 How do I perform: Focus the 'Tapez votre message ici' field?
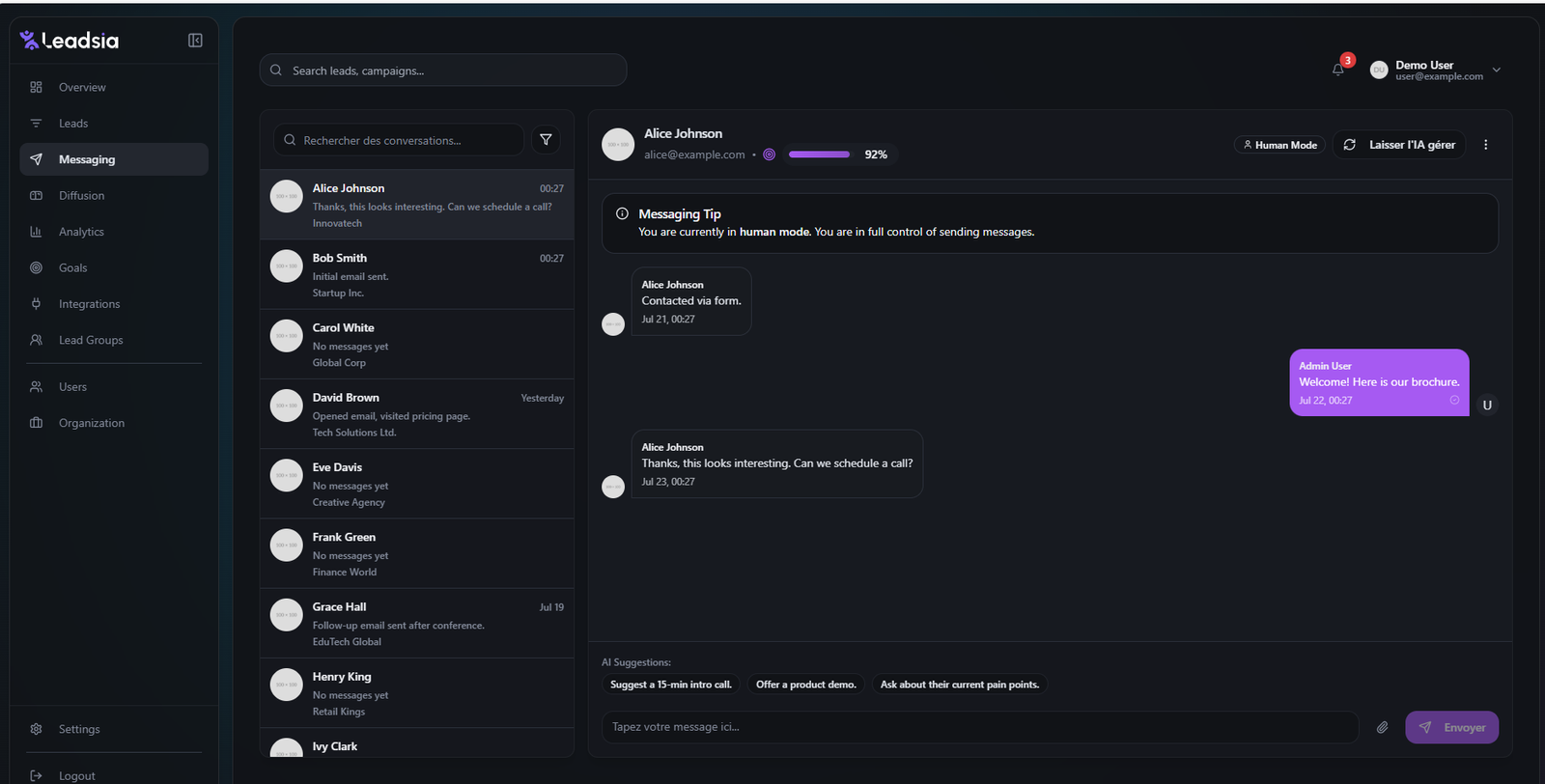coord(979,727)
